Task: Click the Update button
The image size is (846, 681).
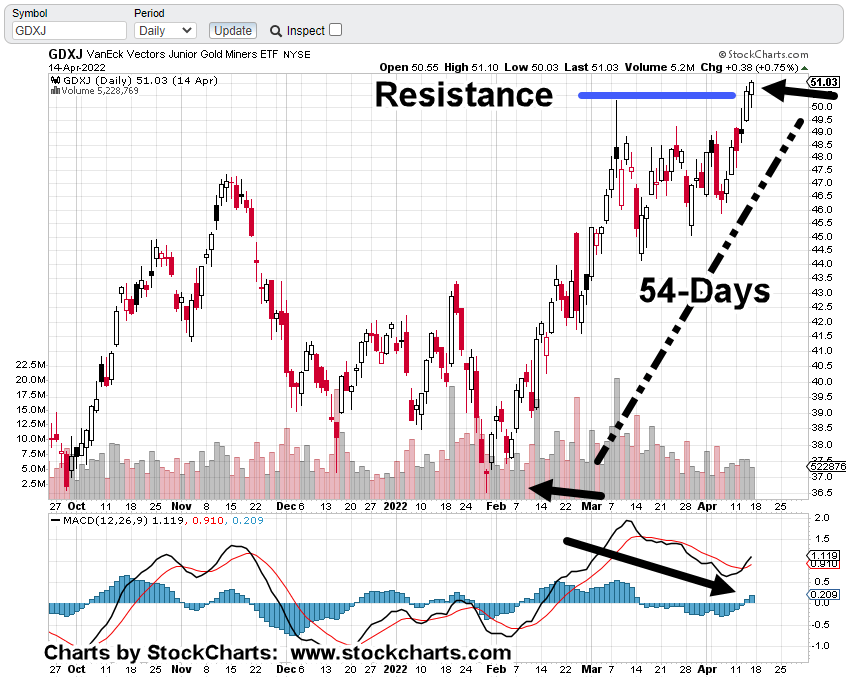Action: pos(233,31)
